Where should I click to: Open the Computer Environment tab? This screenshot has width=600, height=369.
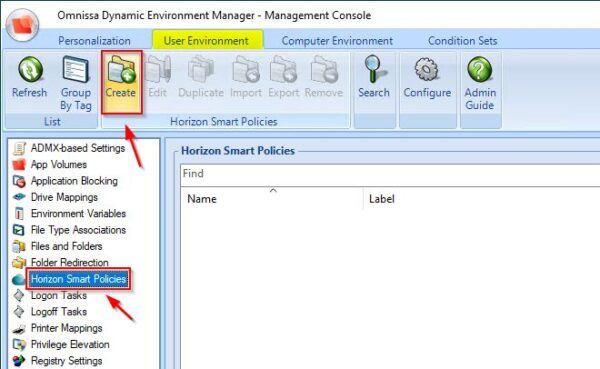coord(337,41)
